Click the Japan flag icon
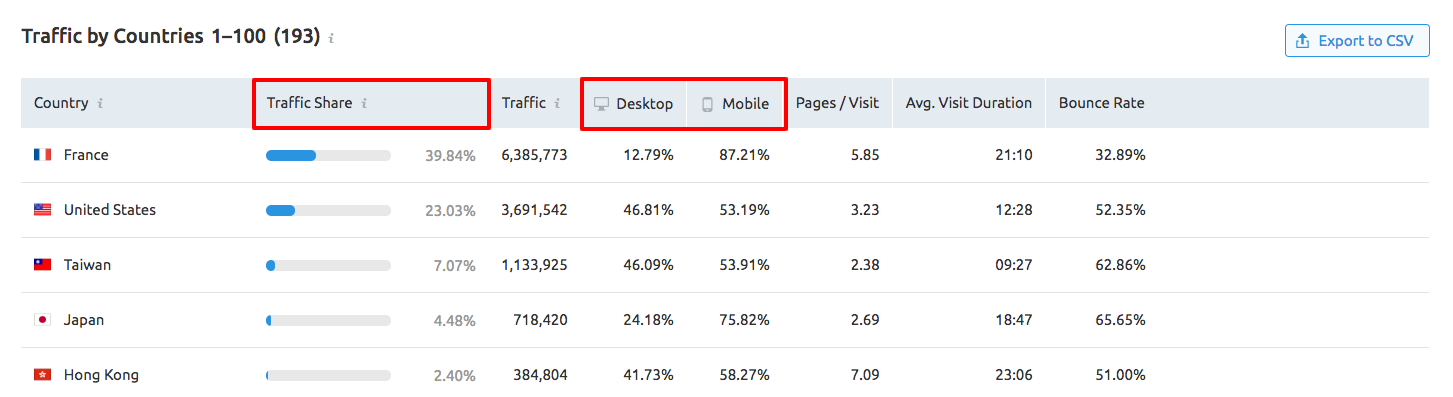Screen dimensions: 1453x397 click(x=42, y=320)
